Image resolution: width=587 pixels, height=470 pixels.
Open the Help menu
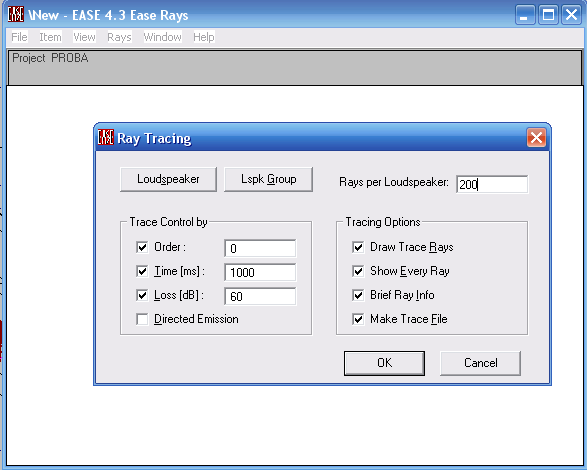[204, 37]
